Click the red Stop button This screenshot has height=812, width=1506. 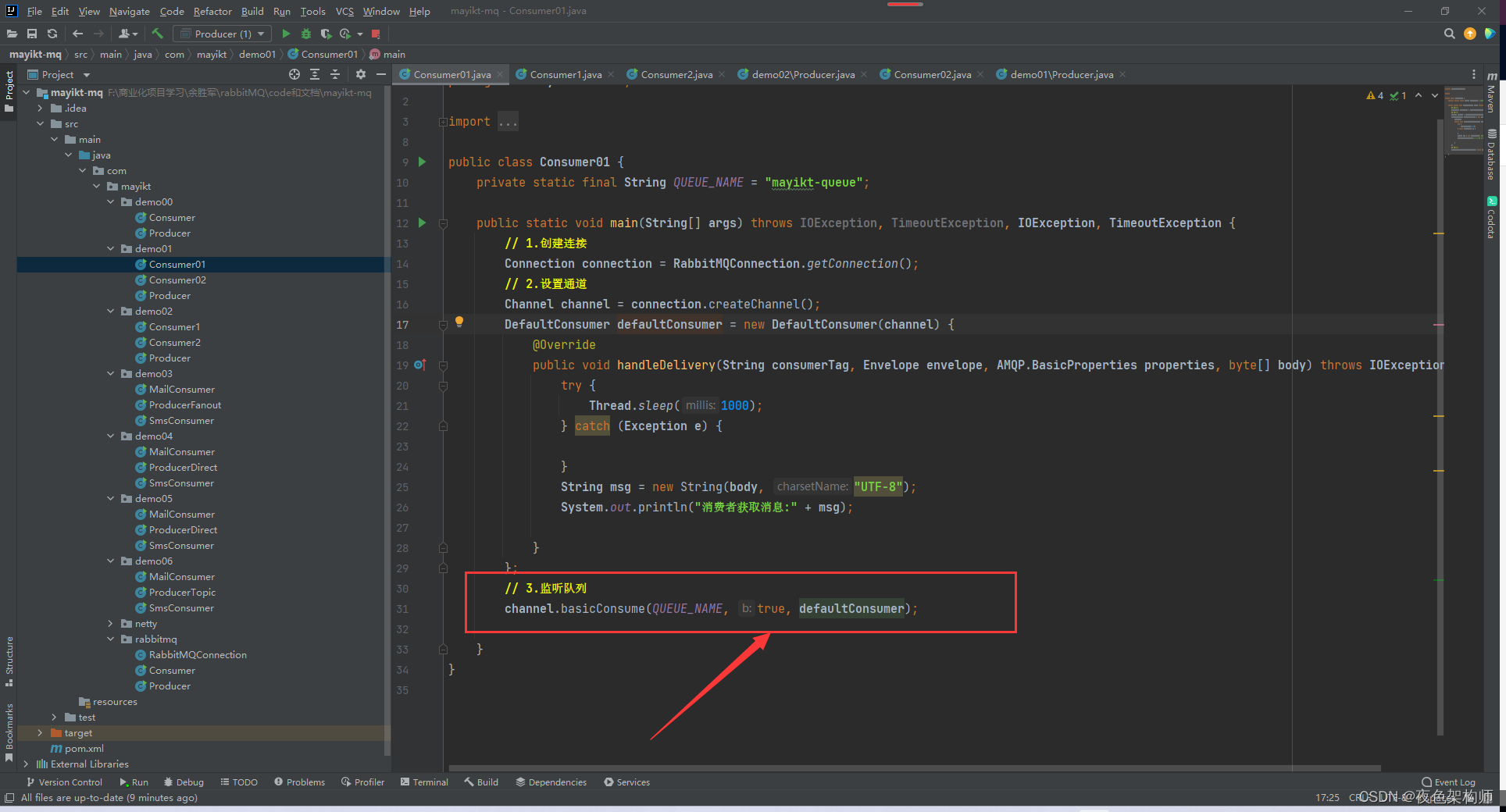(376, 34)
